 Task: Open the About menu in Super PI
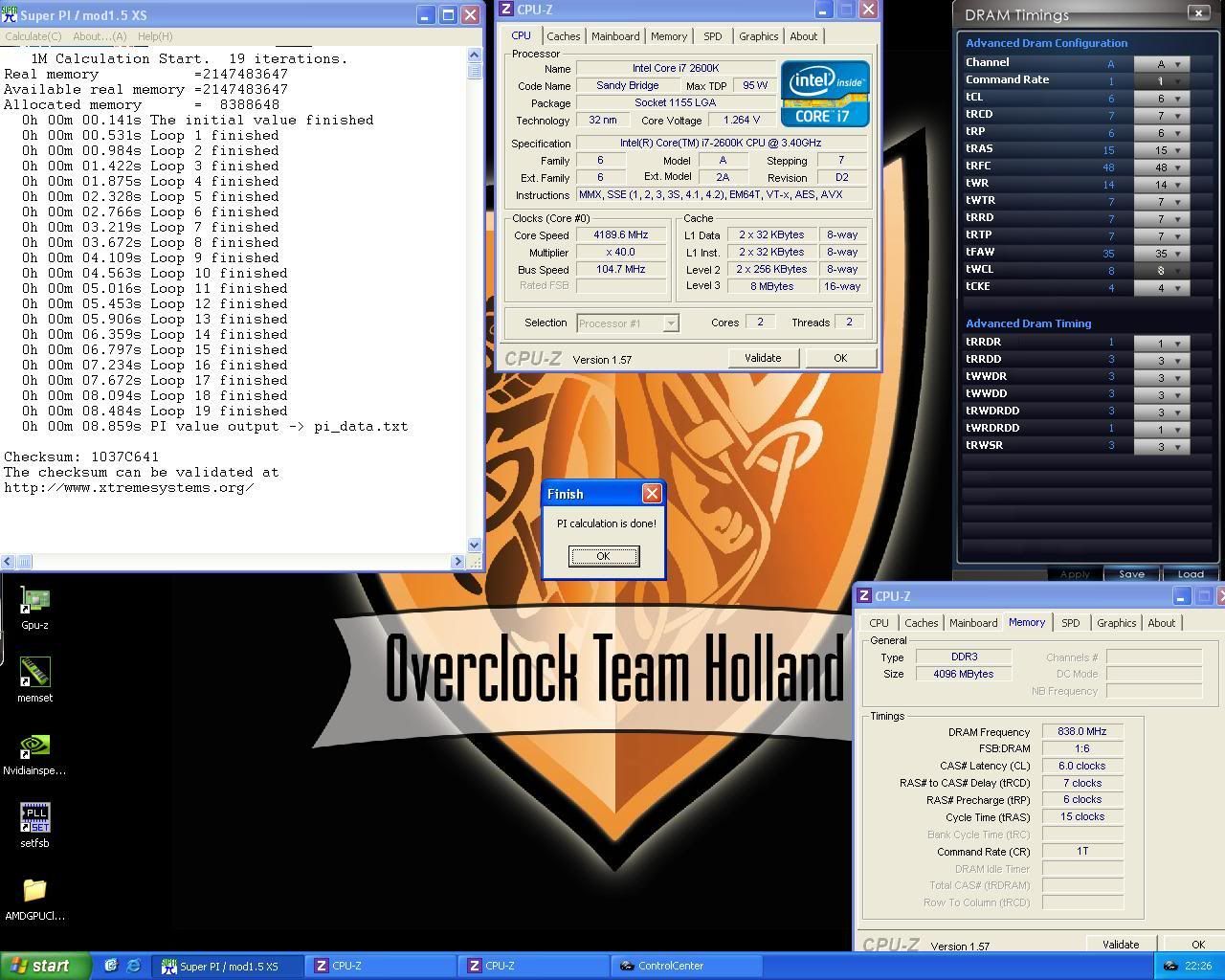tap(100, 36)
